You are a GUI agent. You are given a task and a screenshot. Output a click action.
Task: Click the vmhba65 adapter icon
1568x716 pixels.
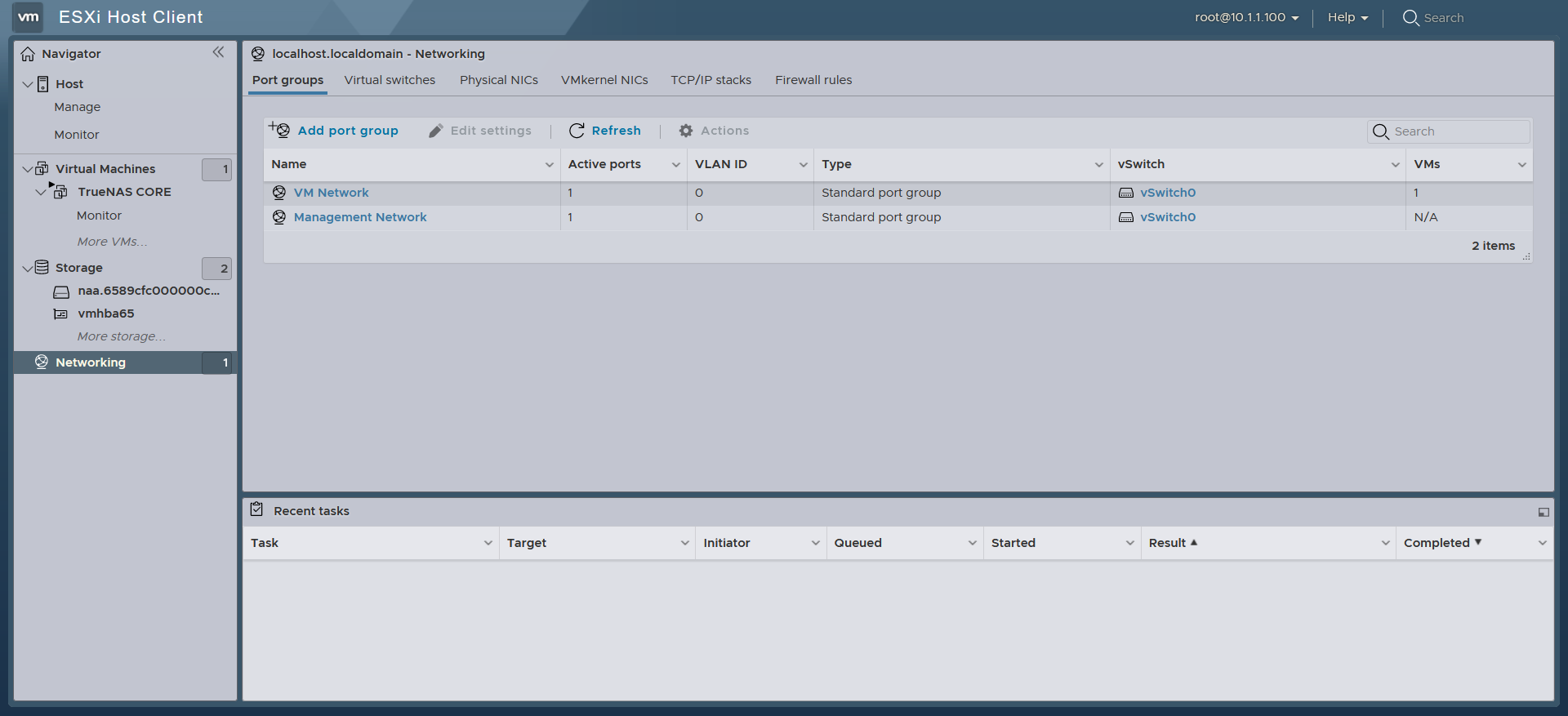pyautogui.click(x=60, y=314)
